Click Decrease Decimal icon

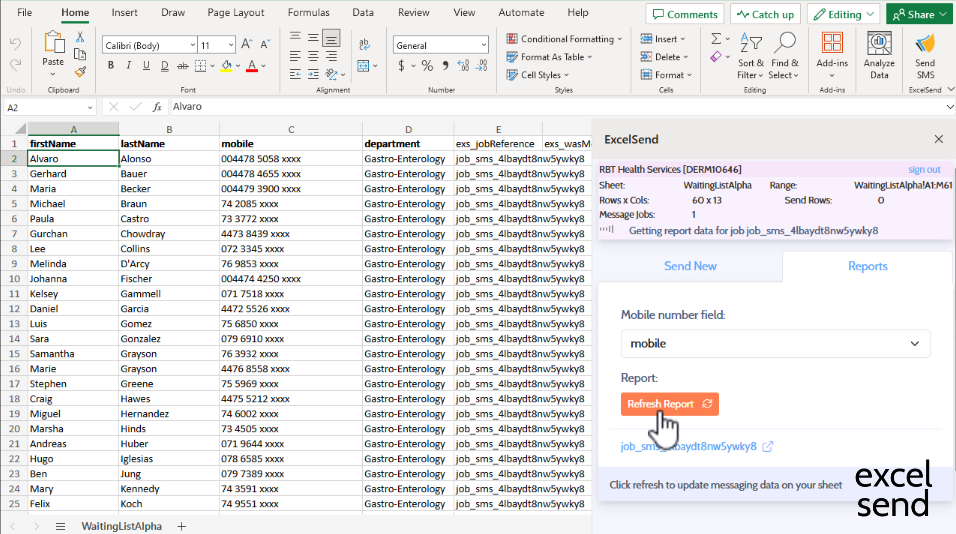click(482, 66)
